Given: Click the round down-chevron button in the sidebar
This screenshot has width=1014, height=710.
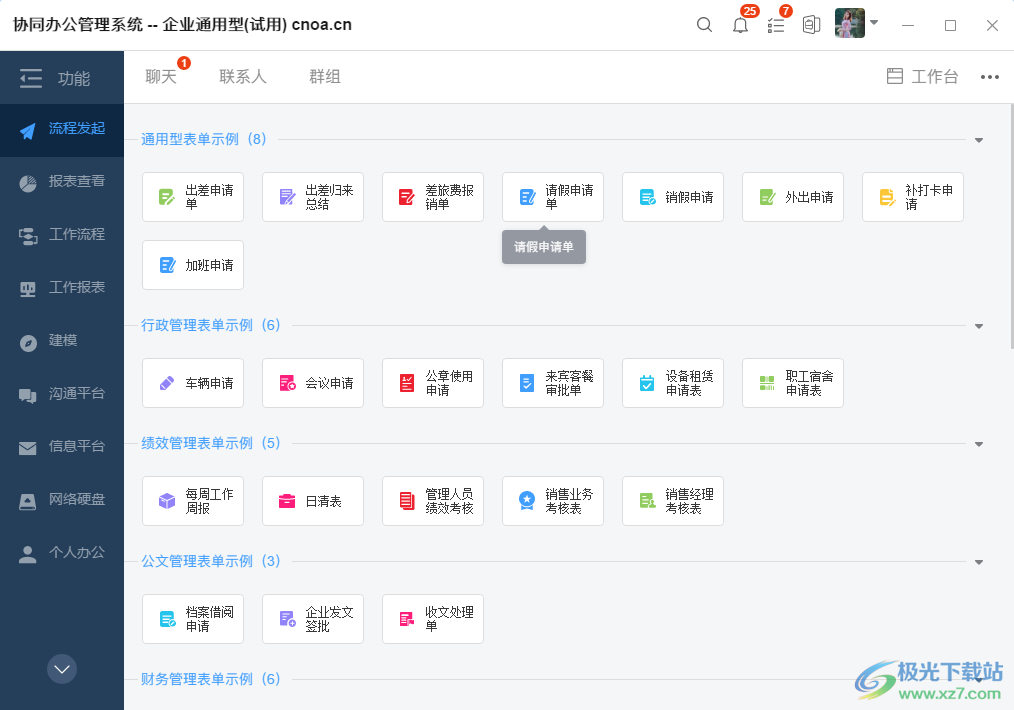Looking at the screenshot, I should [62, 669].
